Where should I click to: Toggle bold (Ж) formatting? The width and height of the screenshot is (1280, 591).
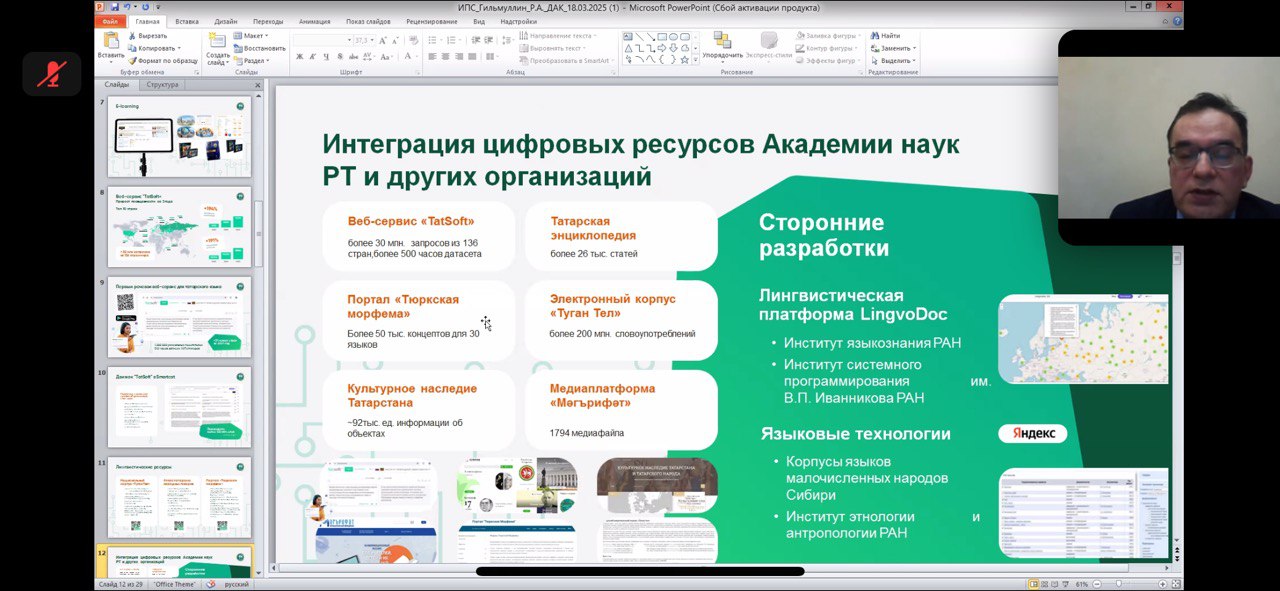[x=299, y=57]
